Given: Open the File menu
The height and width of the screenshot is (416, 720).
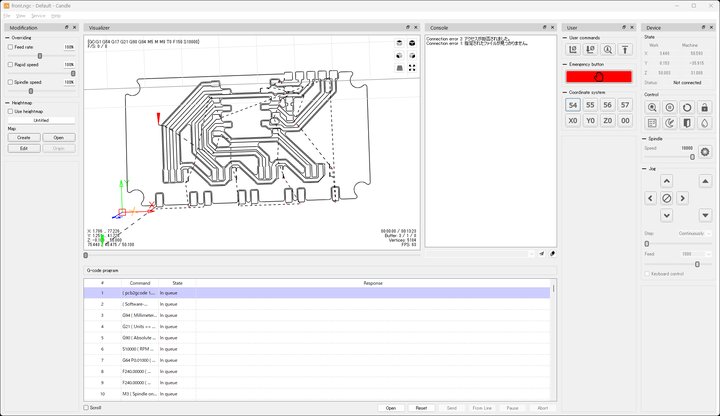Looking at the screenshot, I should click(x=7, y=16).
